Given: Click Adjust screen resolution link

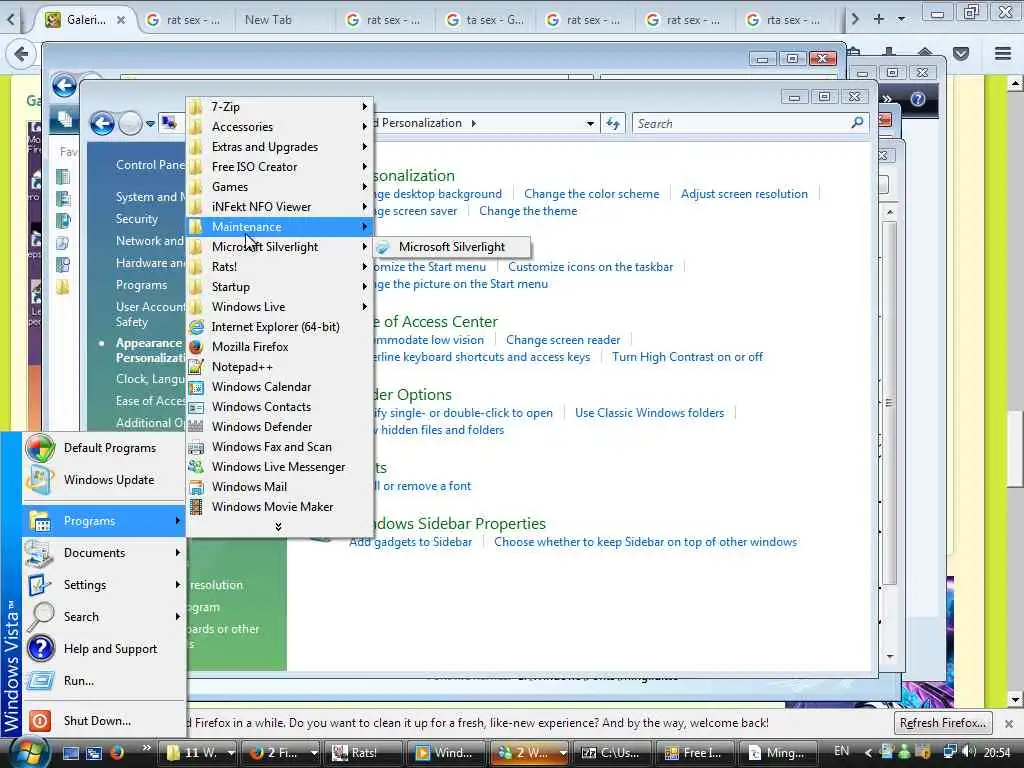Looking at the screenshot, I should [x=744, y=194].
